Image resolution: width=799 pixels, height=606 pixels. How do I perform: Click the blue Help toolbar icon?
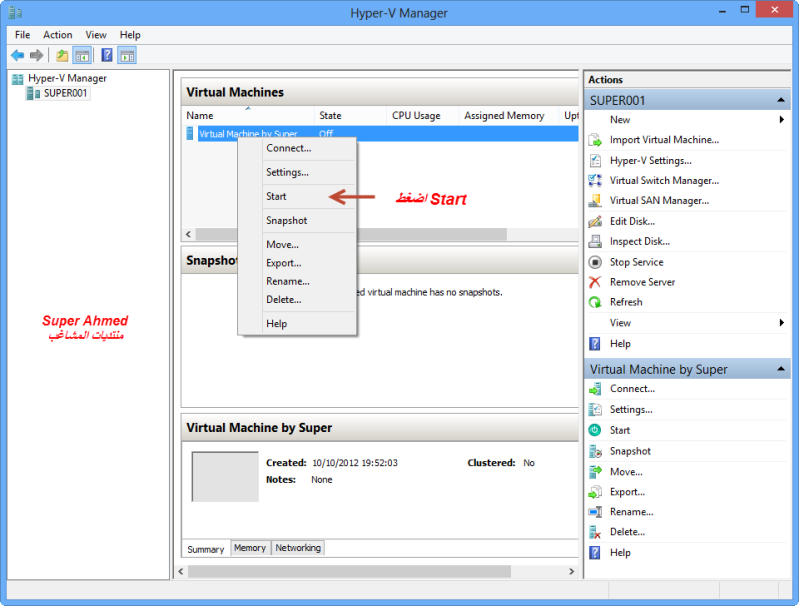pyautogui.click(x=106, y=55)
